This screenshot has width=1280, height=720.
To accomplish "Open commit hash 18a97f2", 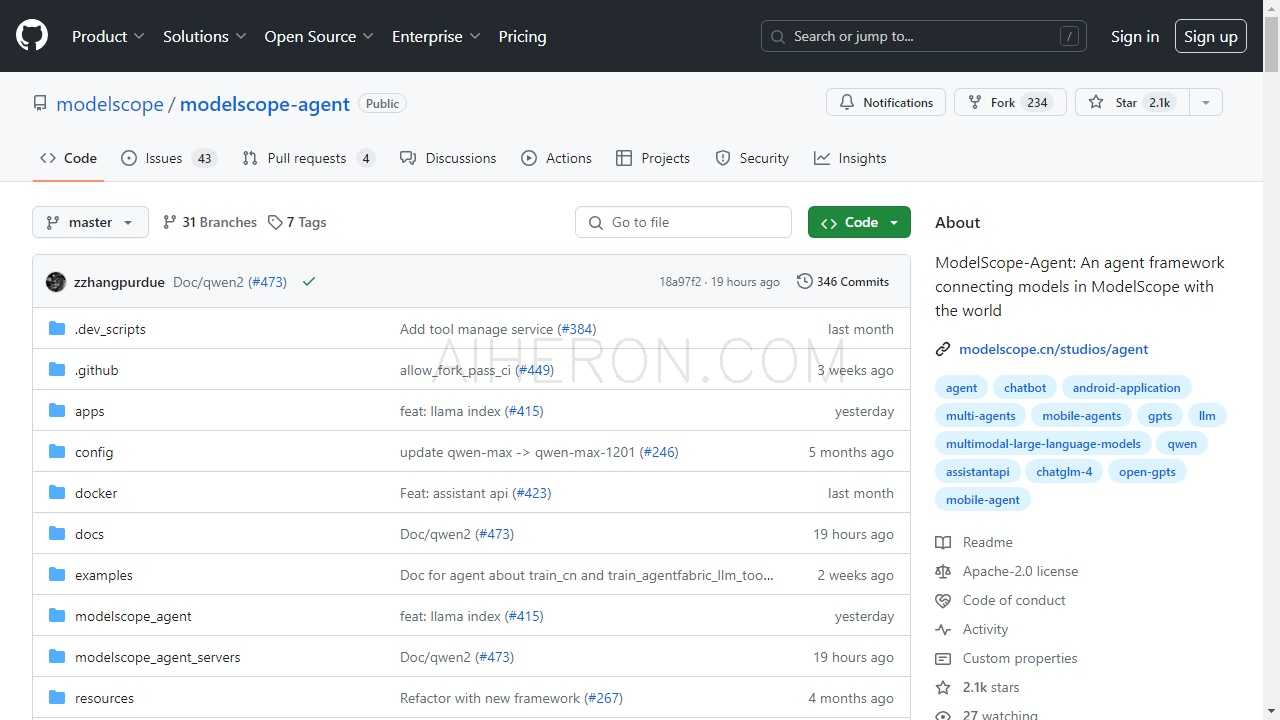I will [x=680, y=282].
